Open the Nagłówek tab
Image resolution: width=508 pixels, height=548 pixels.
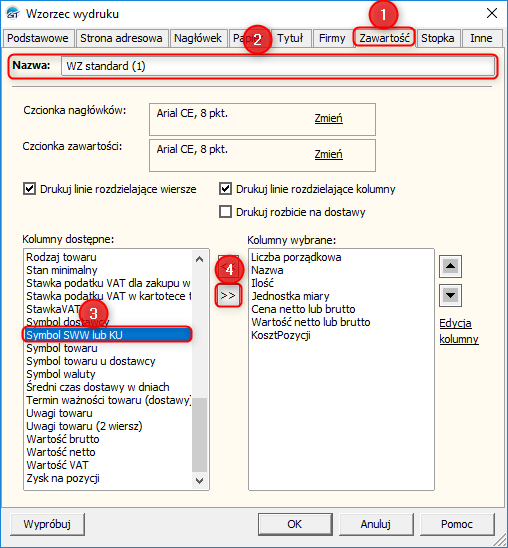pyautogui.click(x=198, y=38)
